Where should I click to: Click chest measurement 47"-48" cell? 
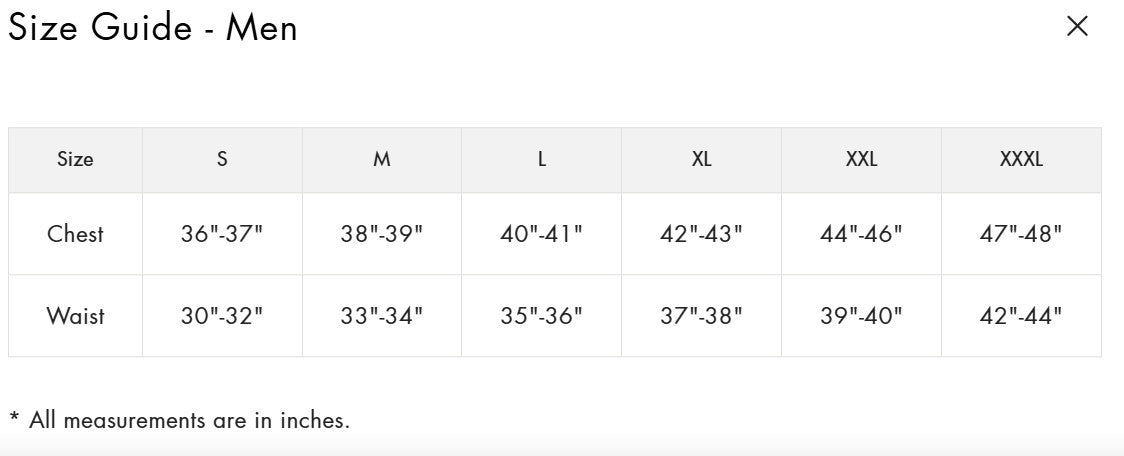pos(1021,234)
